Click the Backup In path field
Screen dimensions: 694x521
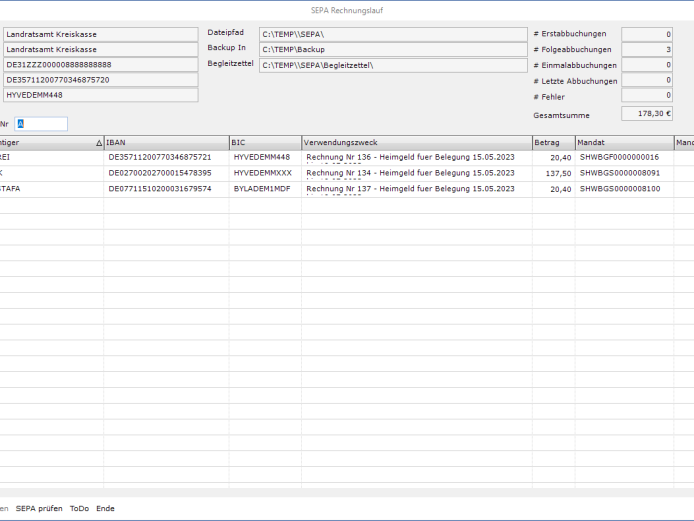click(392, 49)
